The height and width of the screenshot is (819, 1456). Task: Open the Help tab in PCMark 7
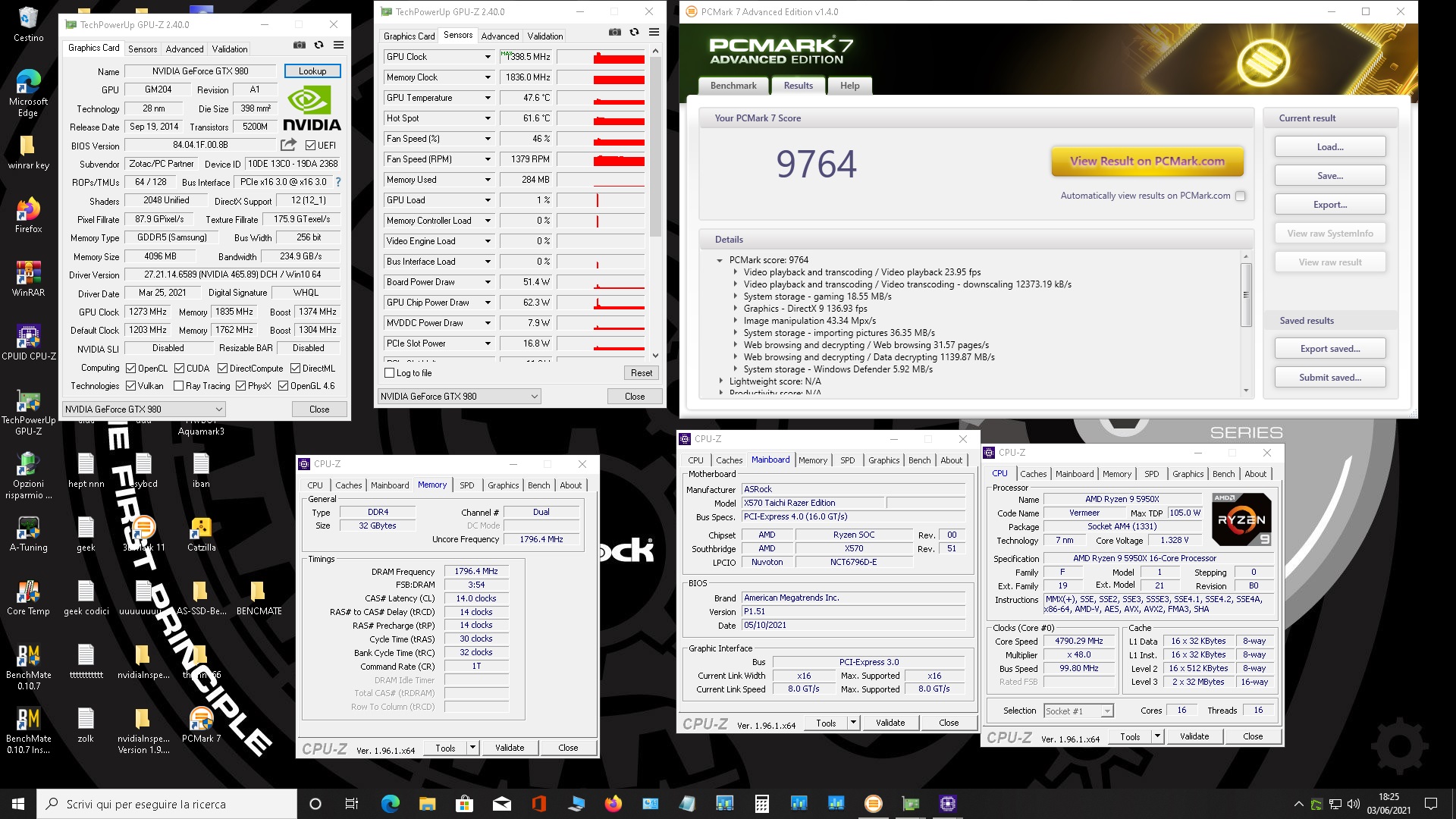[849, 86]
